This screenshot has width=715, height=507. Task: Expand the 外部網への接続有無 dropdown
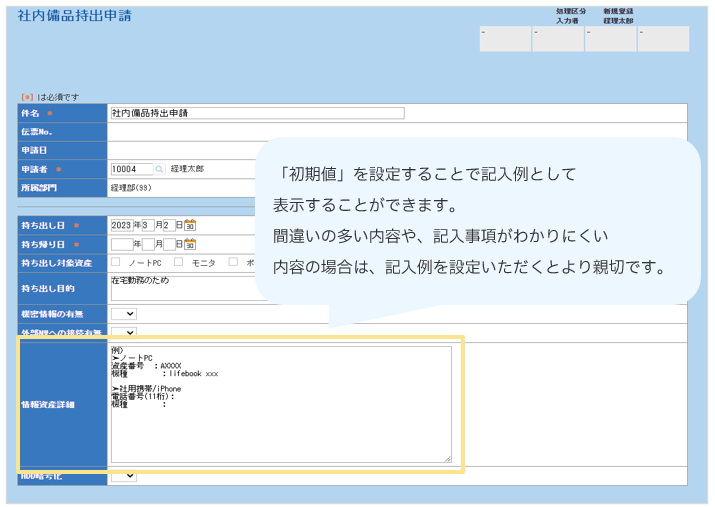click(124, 332)
